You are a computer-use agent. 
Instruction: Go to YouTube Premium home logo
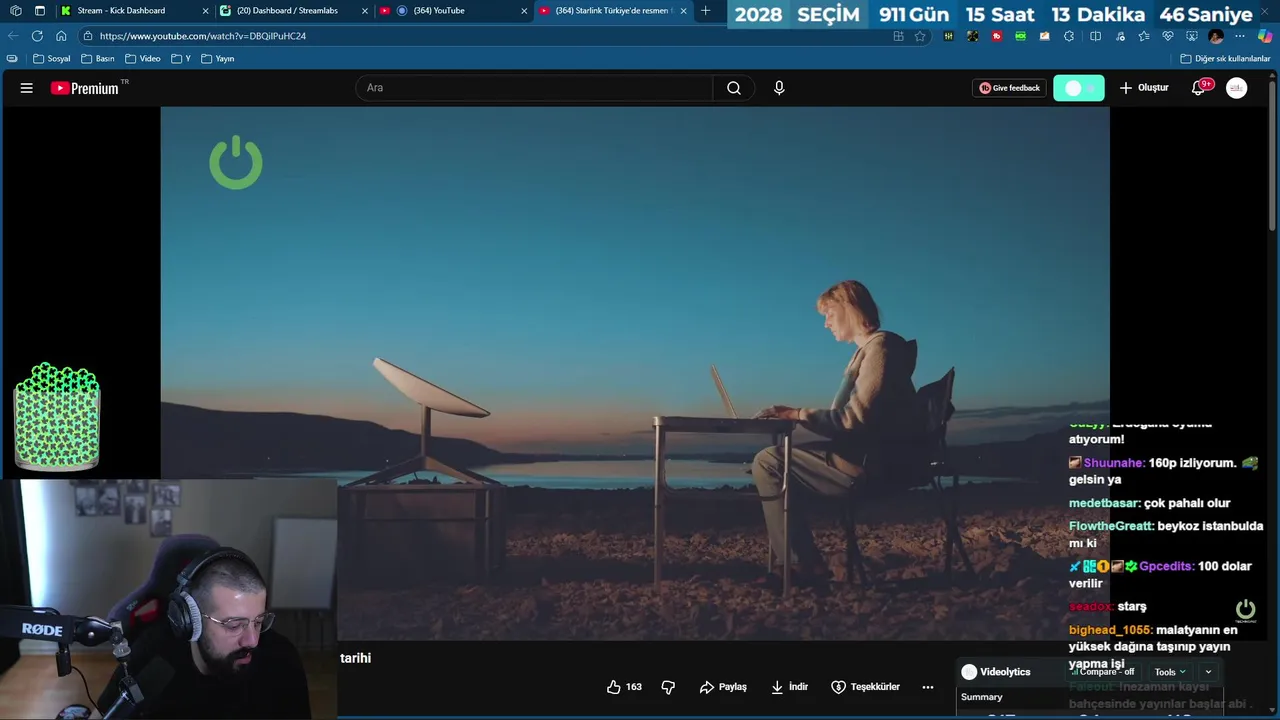coord(85,88)
